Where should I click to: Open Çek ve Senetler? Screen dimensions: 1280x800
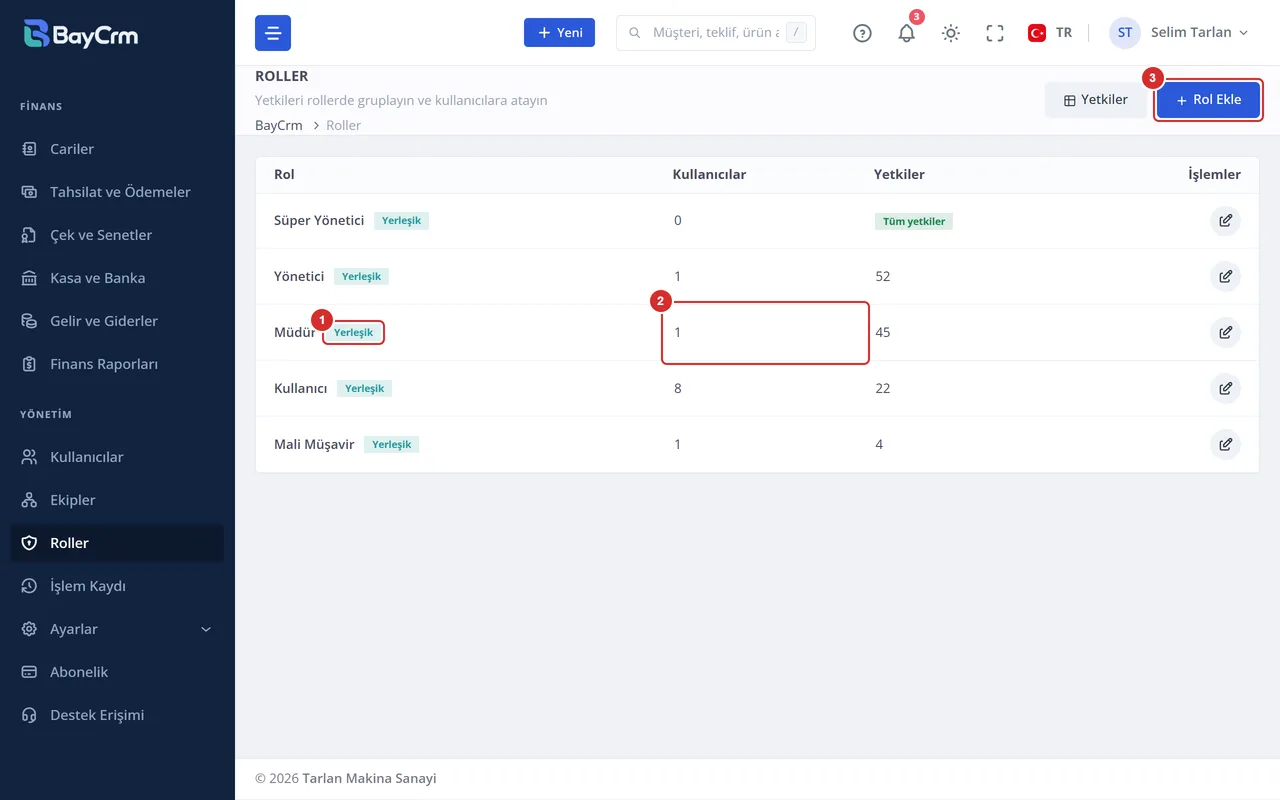(x=117, y=235)
